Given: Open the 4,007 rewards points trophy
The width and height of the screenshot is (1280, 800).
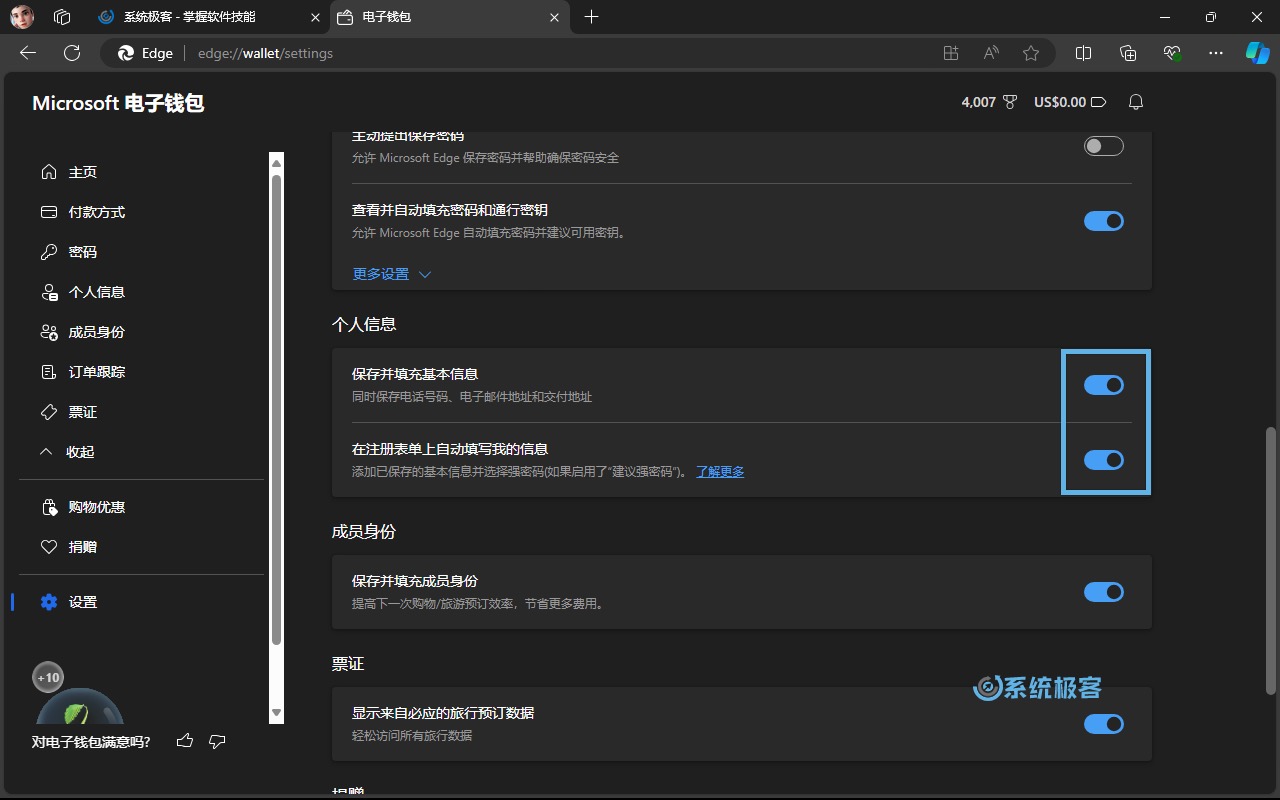Looking at the screenshot, I should click(989, 102).
